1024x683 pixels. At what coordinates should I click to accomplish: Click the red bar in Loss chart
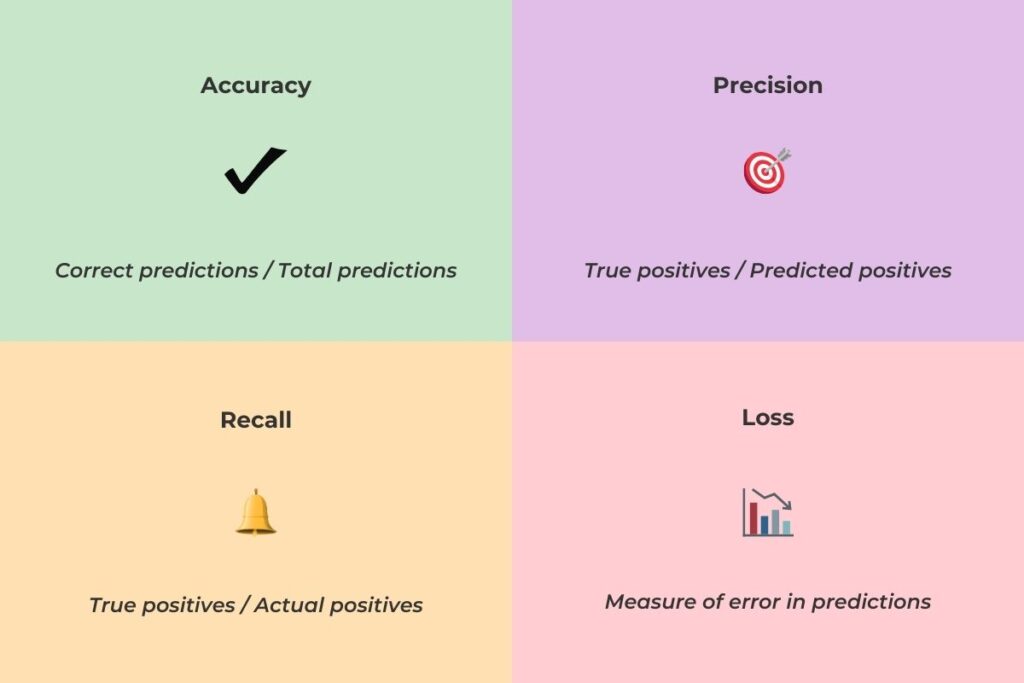click(x=753, y=518)
